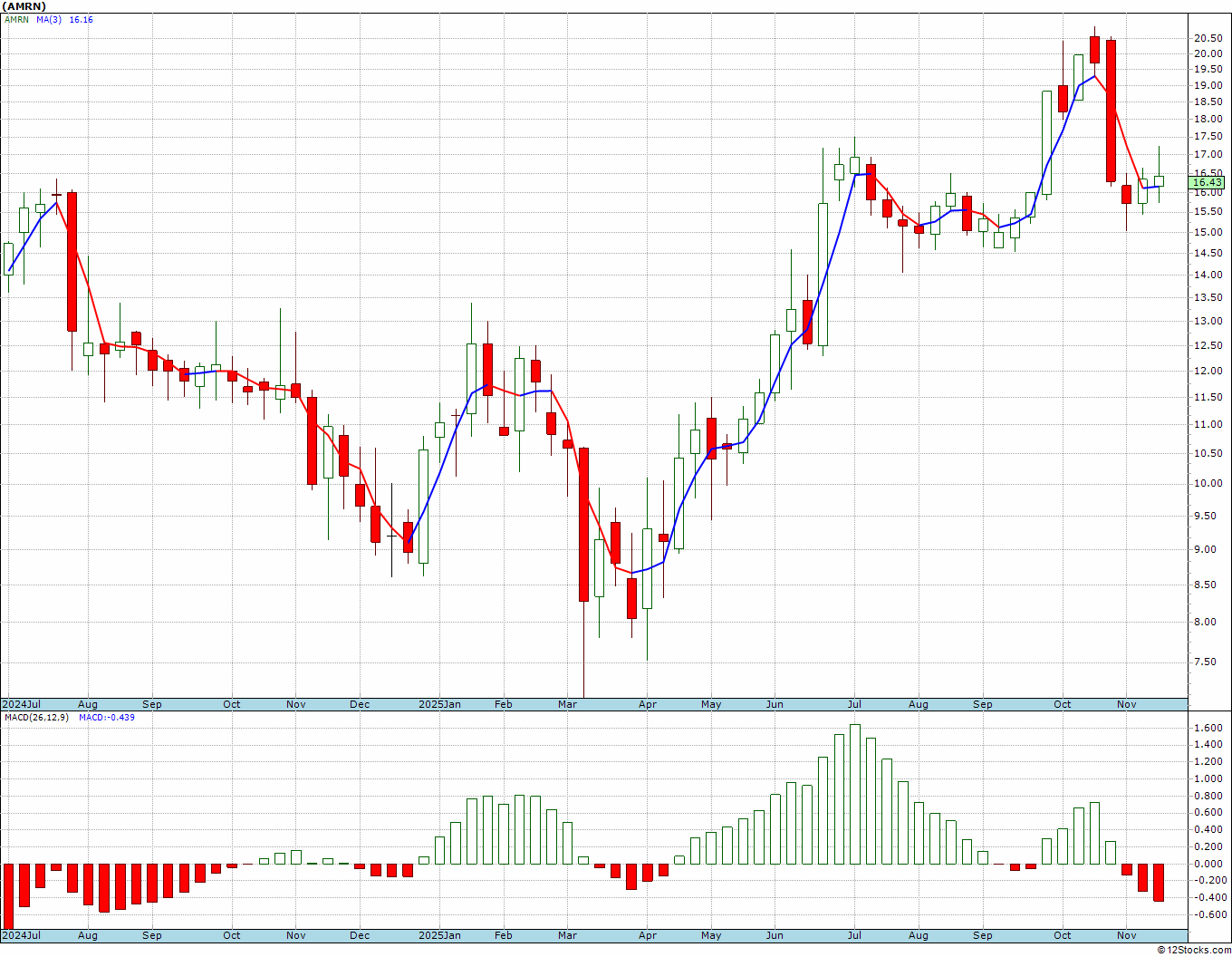Click the green 16.43 current price tag
Screen dimensions: 1232x957
click(x=1208, y=182)
